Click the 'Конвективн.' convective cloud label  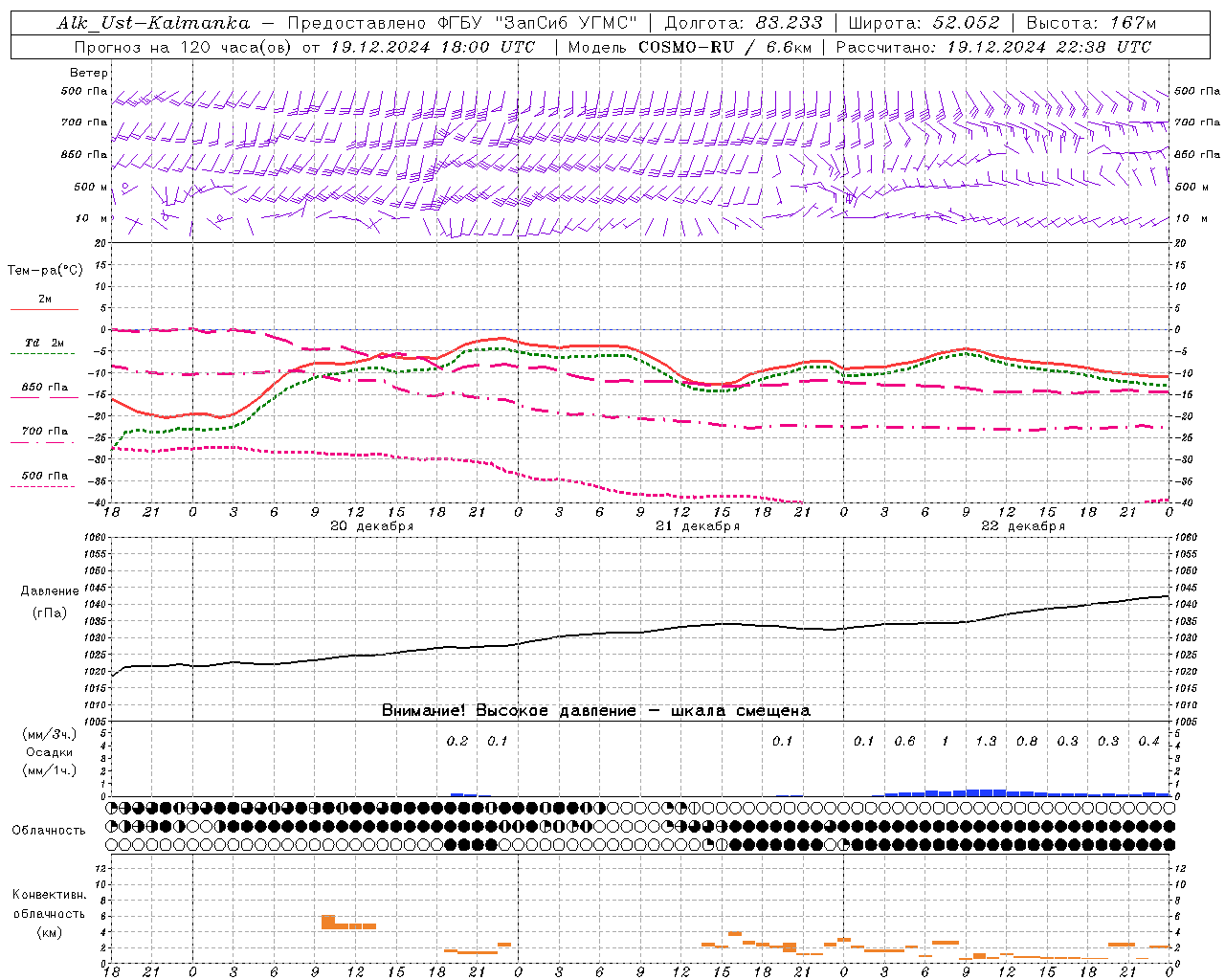[x=49, y=895]
